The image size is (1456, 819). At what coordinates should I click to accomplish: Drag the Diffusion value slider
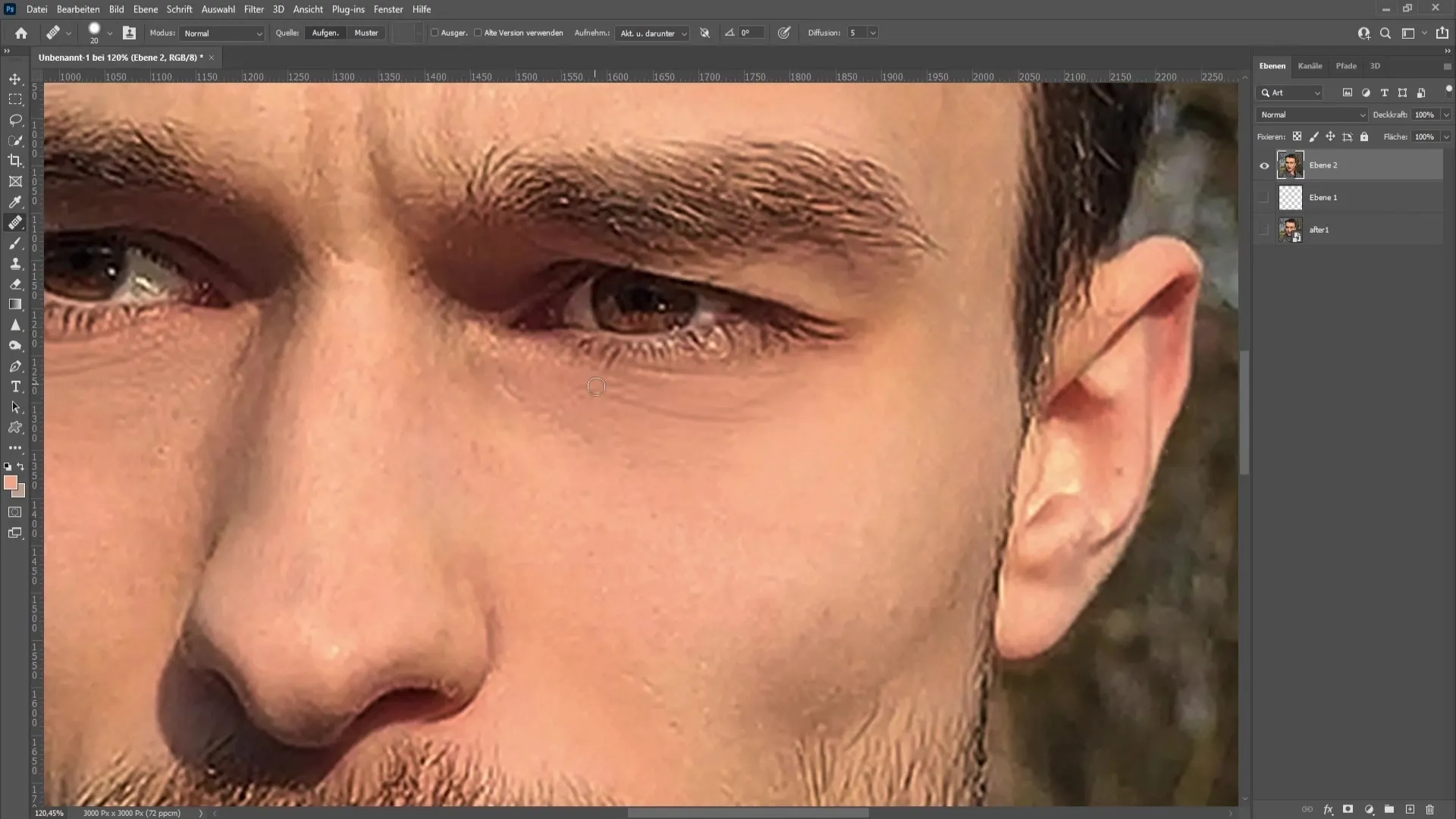(855, 33)
